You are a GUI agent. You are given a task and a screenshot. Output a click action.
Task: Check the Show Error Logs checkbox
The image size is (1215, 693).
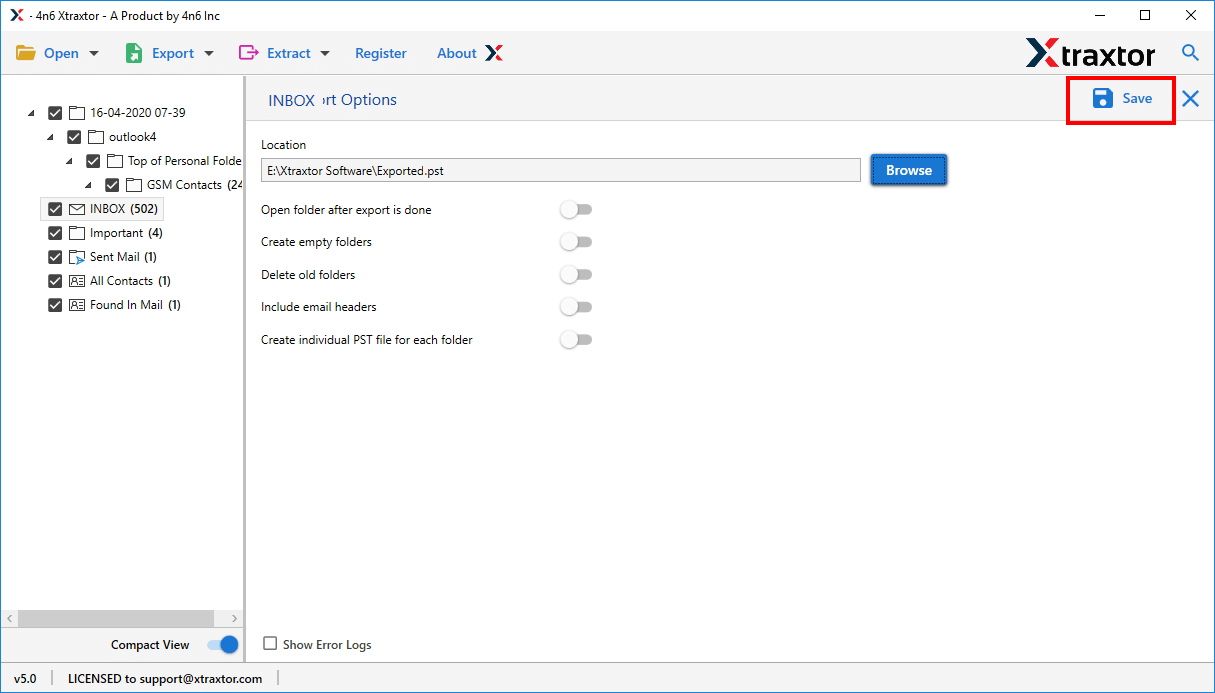click(x=270, y=644)
